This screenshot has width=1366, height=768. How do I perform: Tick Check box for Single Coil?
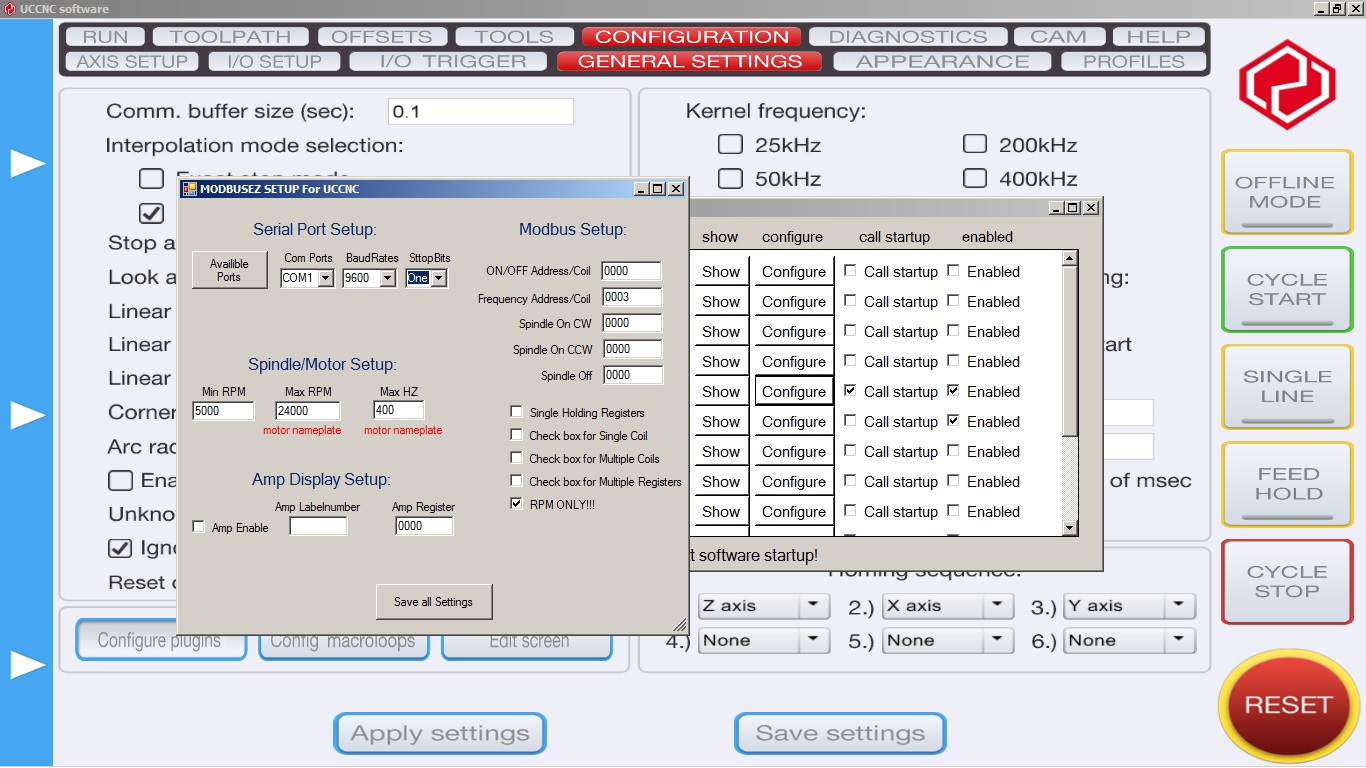[516, 435]
